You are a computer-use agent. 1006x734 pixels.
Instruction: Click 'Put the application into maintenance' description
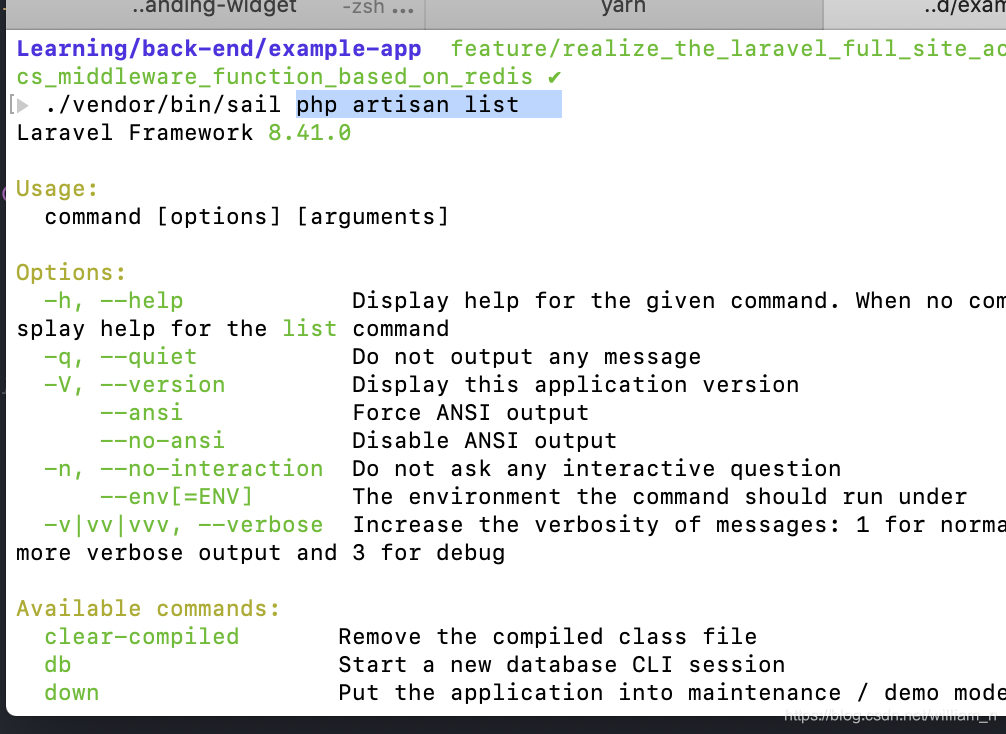(589, 693)
